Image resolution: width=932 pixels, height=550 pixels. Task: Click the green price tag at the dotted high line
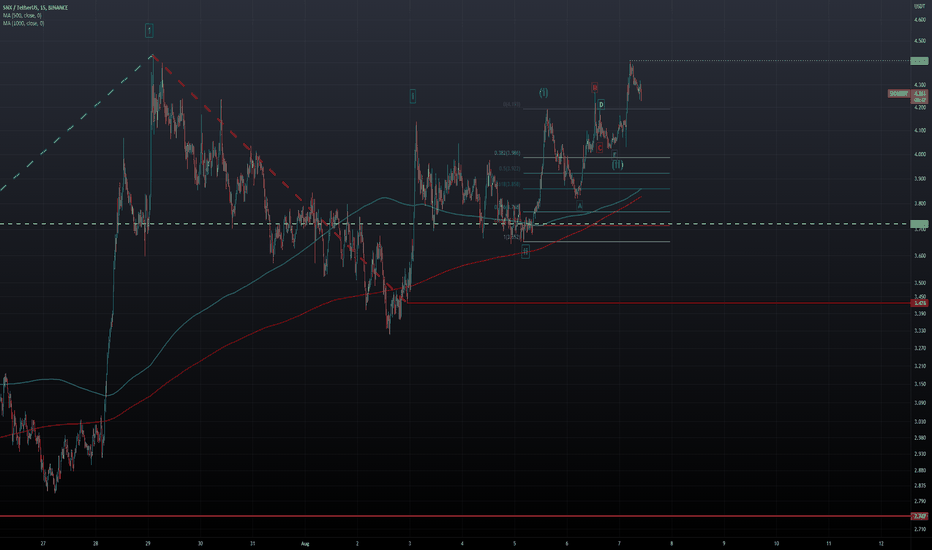pos(919,61)
